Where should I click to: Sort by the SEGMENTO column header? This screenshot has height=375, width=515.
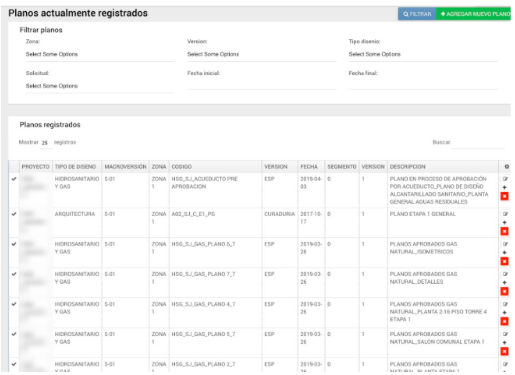coord(342,167)
